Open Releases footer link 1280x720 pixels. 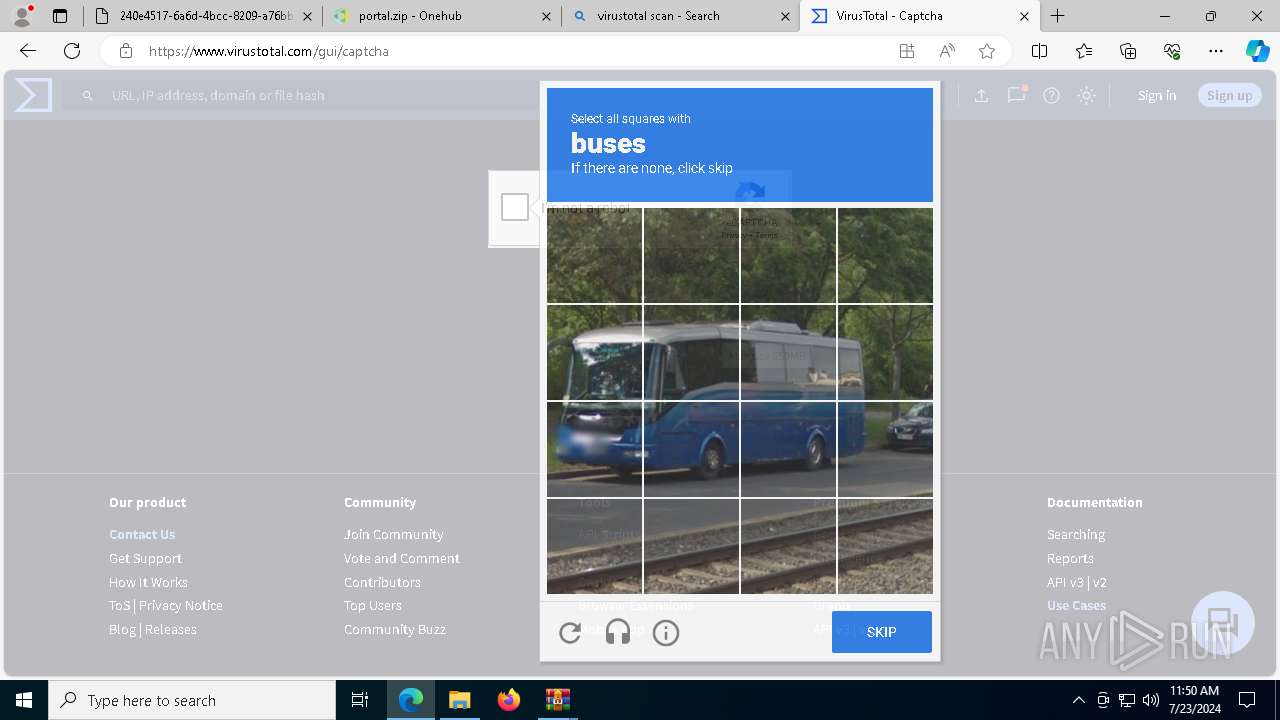[171, 629]
